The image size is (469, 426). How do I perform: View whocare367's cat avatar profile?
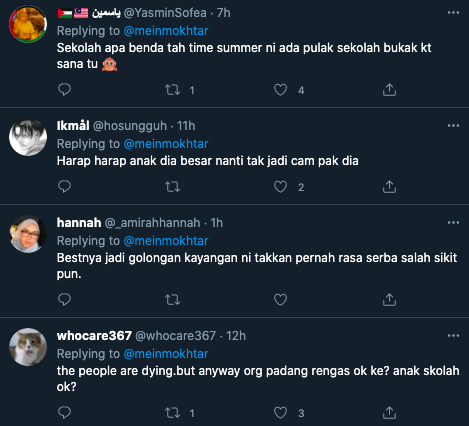[28, 347]
